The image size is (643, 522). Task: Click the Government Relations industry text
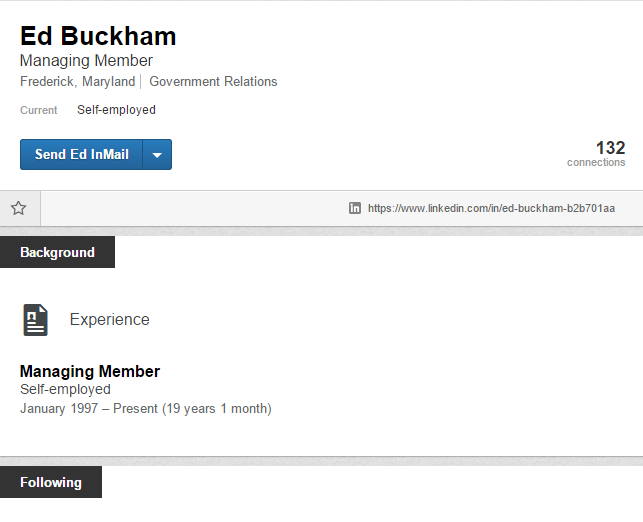(213, 82)
